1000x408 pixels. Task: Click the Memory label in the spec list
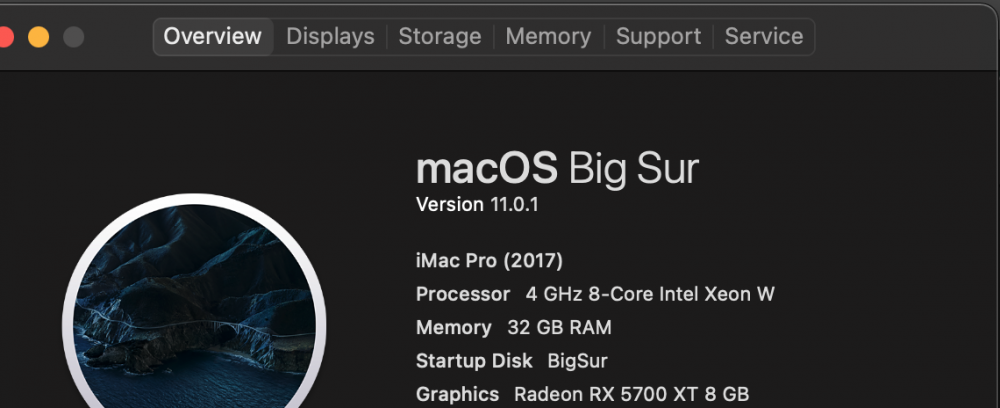tap(453, 328)
